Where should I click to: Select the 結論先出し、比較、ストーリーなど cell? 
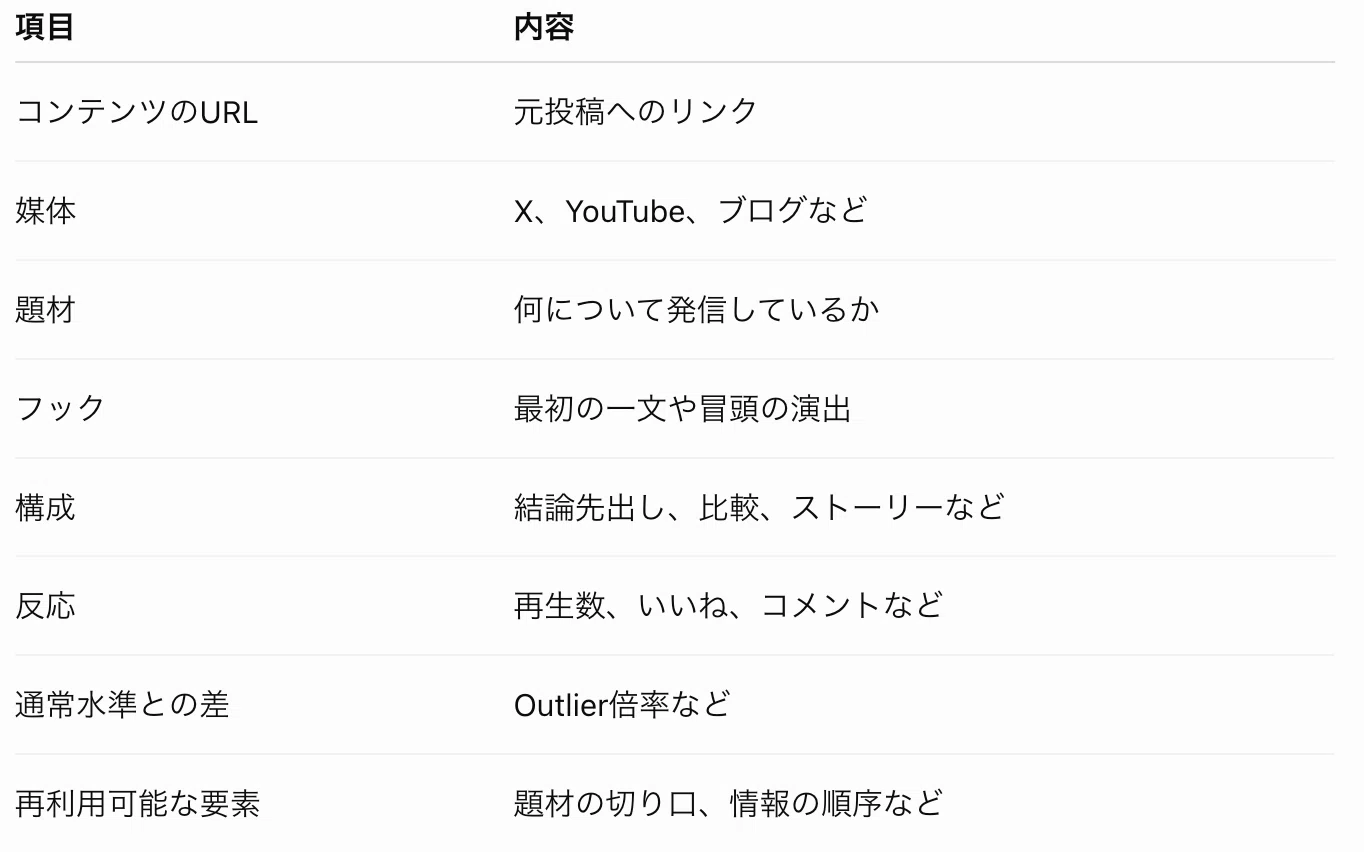click(759, 507)
